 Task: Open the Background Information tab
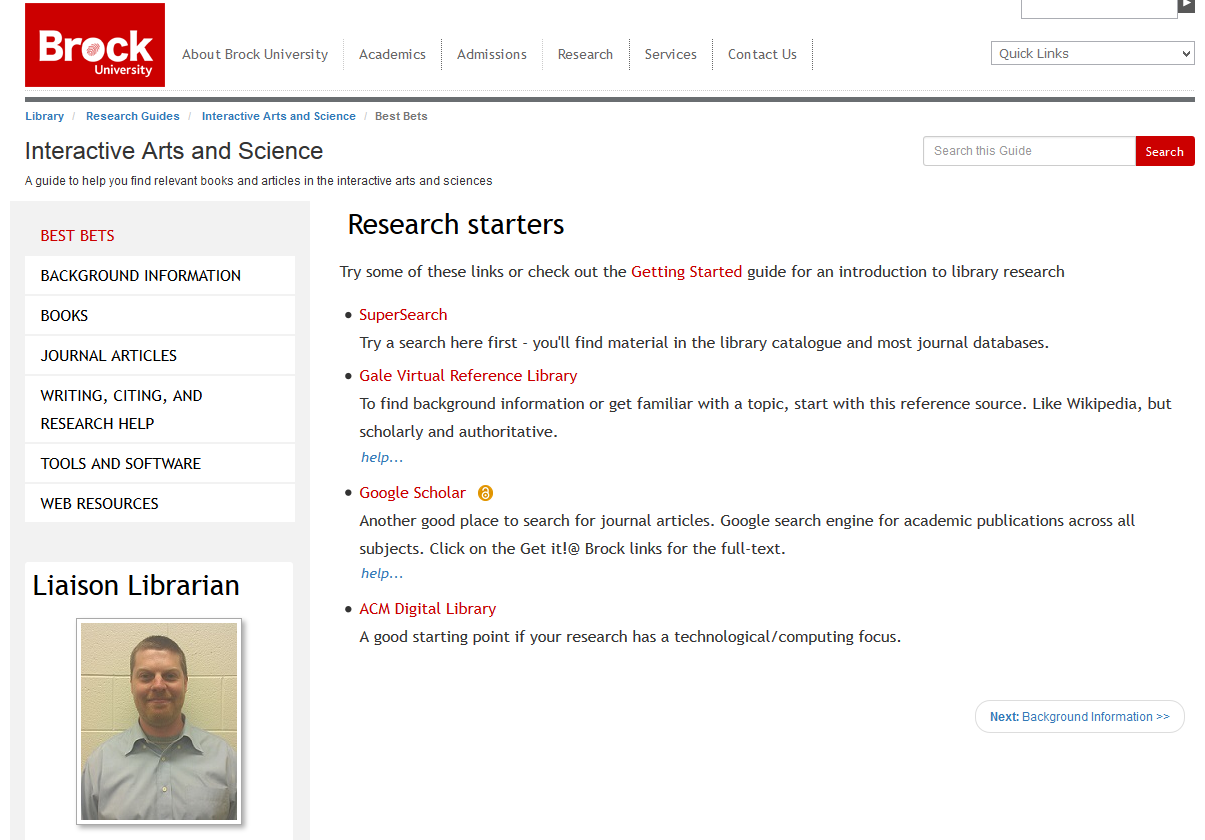160,276
